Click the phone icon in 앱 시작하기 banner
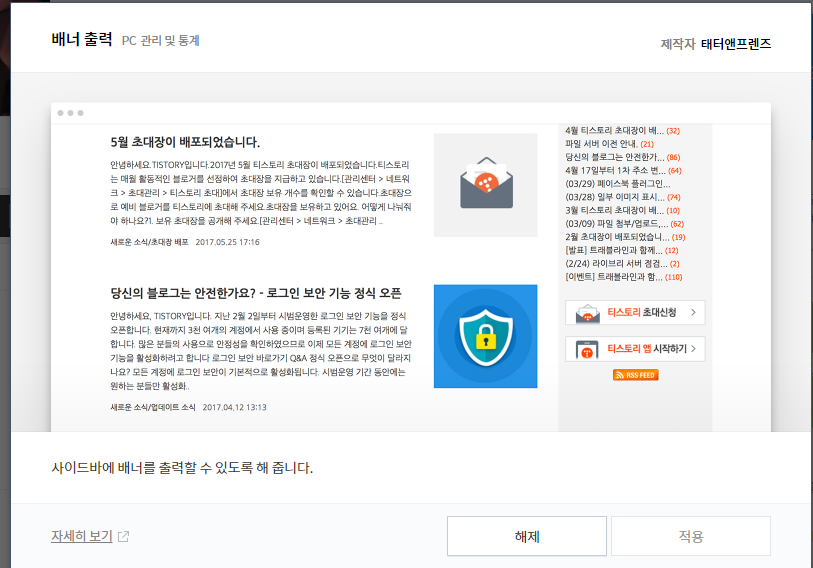This screenshot has height=568, width=813. coord(587,350)
